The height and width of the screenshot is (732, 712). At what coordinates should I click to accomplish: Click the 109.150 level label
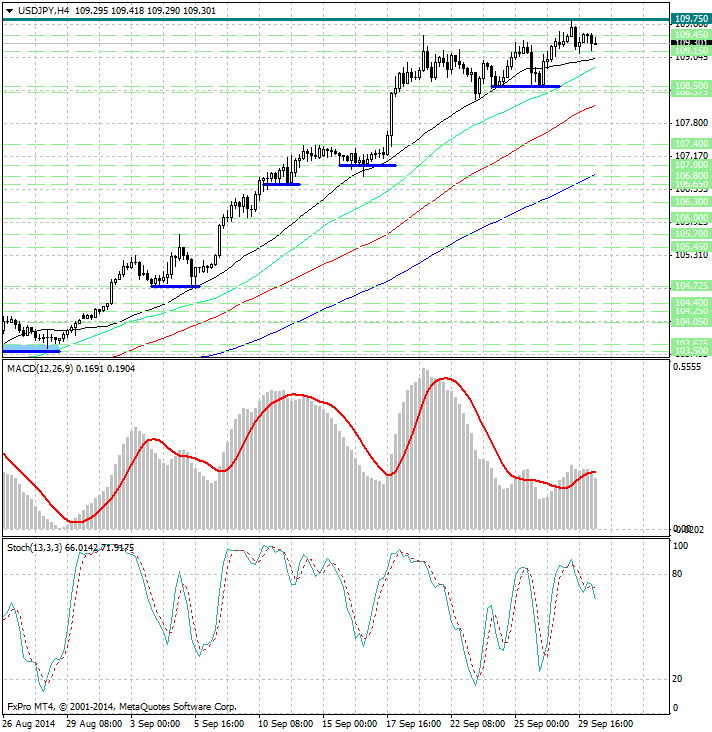[x=691, y=50]
